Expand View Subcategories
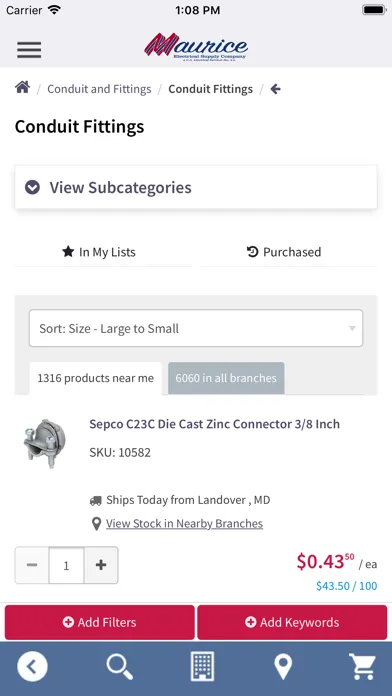 pyautogui.click(x=196, y=187)
